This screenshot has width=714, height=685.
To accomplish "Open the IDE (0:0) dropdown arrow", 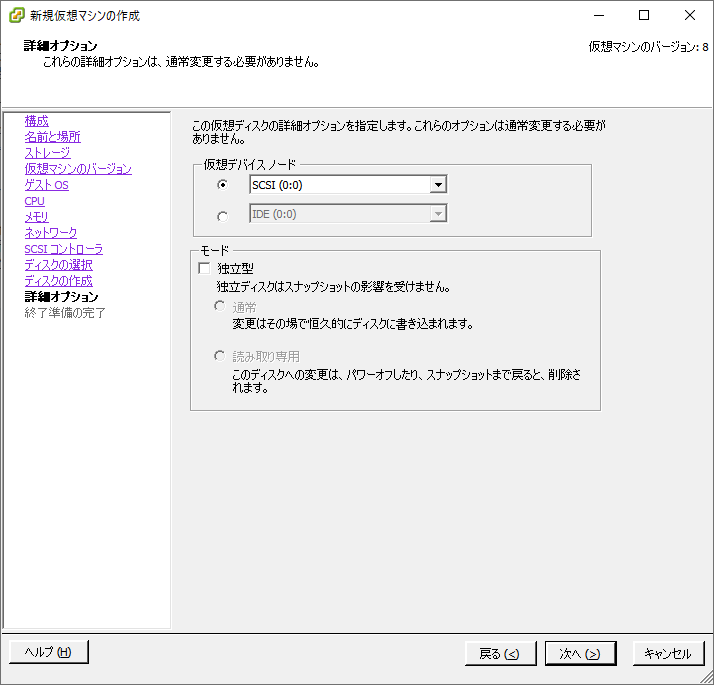I will [x=438, y=214].
